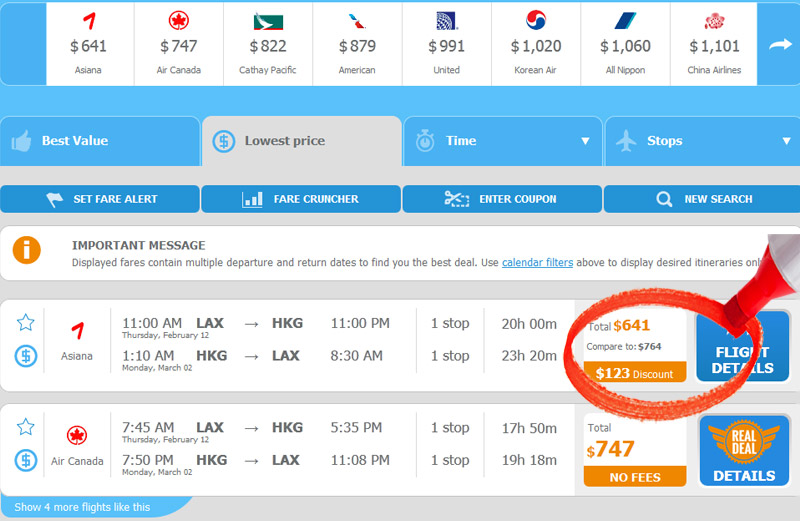Click the 17h 50m duration
Viewport: 800px width, 521px height.
(x=529, y=428)
